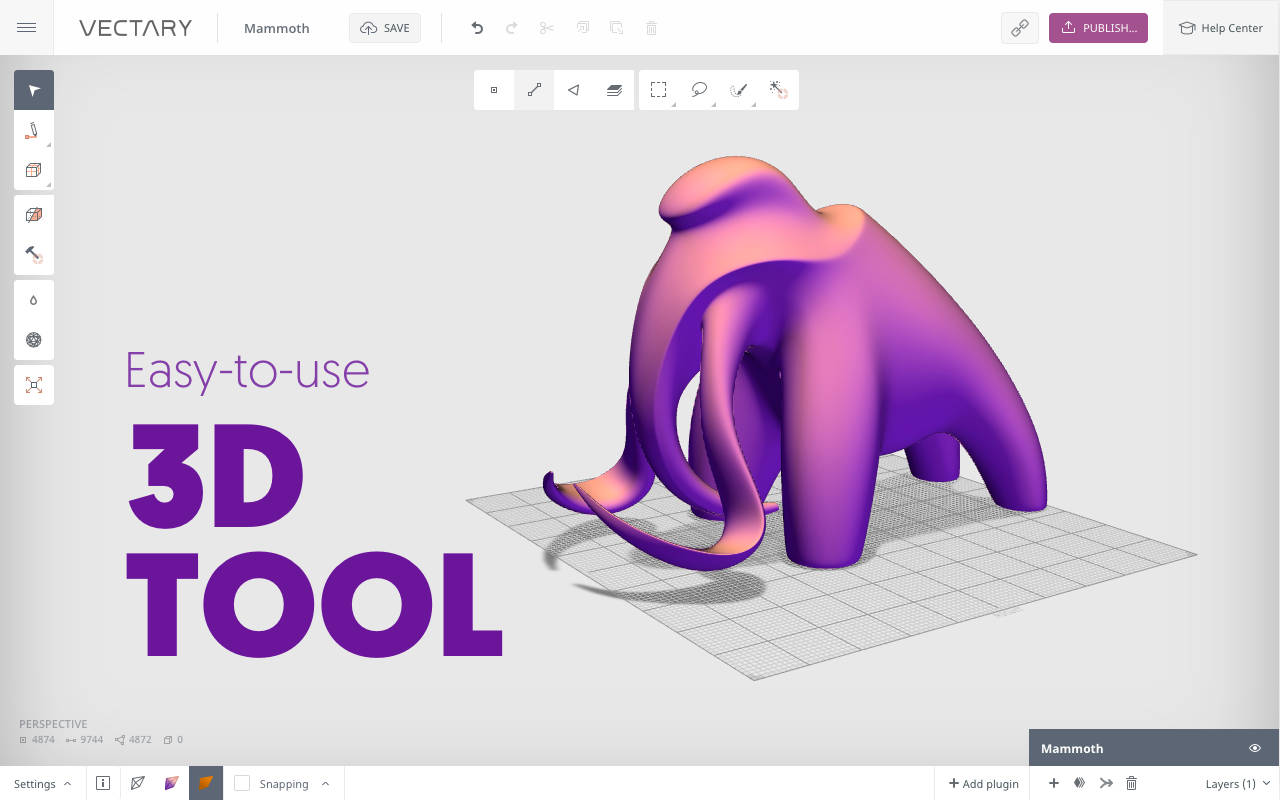Hide the Mammoth layer with eye icon
The width and height of the screenshot is (1280, 800).
[x=1255, y=748]
